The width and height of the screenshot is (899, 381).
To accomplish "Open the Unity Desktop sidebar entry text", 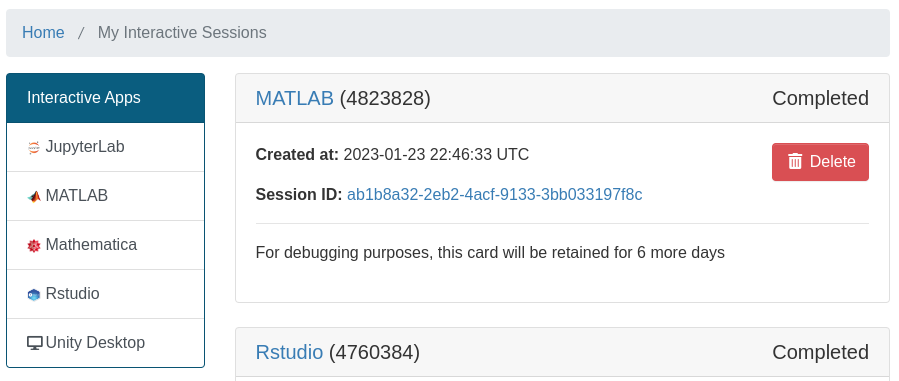I will click(95, 343).
